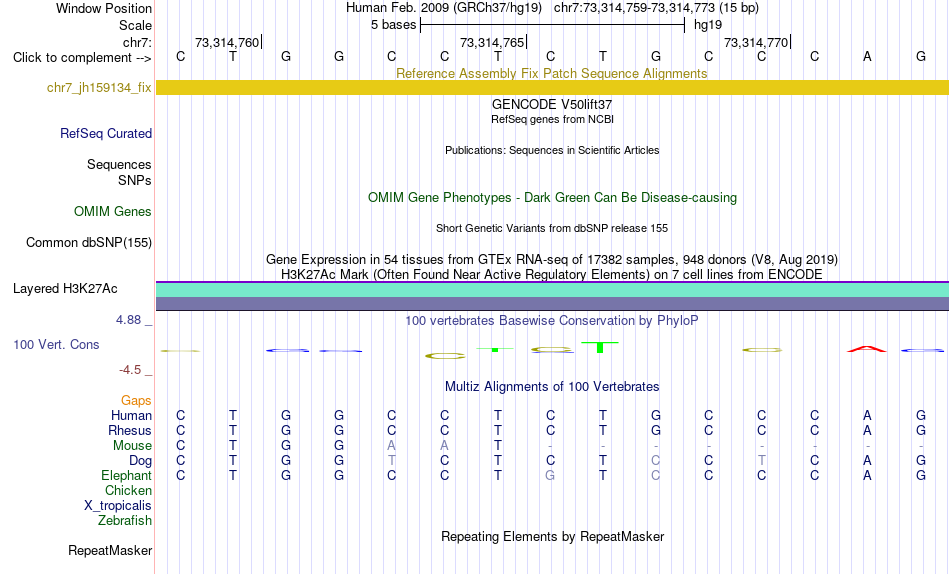Click the Window Position label
This screenshot has height=574, width=950.
pos(104,8)
